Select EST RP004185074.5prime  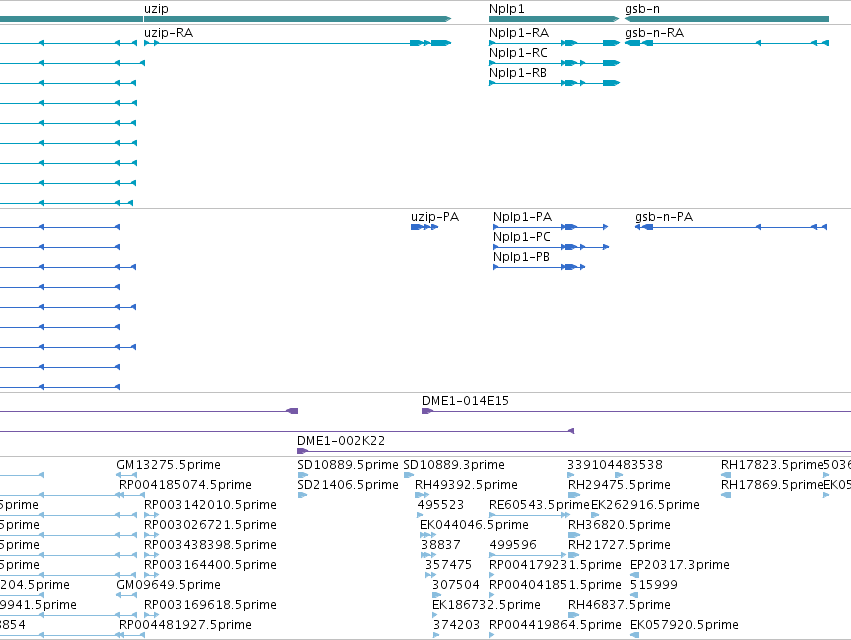[x=185, y=485]
